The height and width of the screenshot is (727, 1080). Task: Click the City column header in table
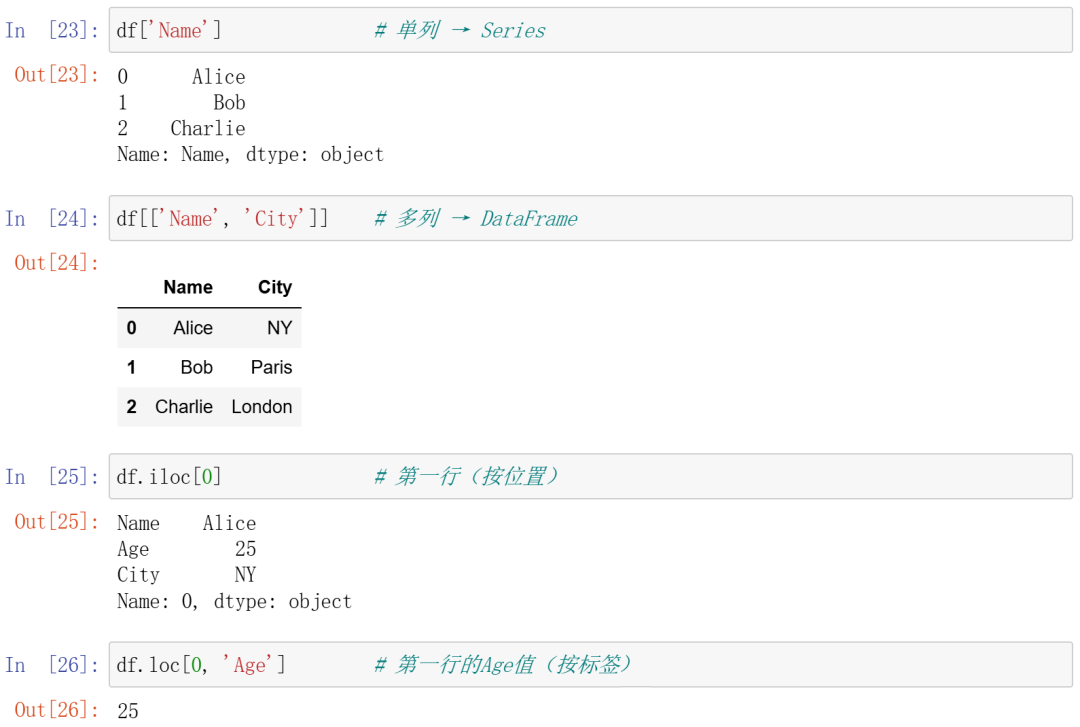(x=275, y=287)
